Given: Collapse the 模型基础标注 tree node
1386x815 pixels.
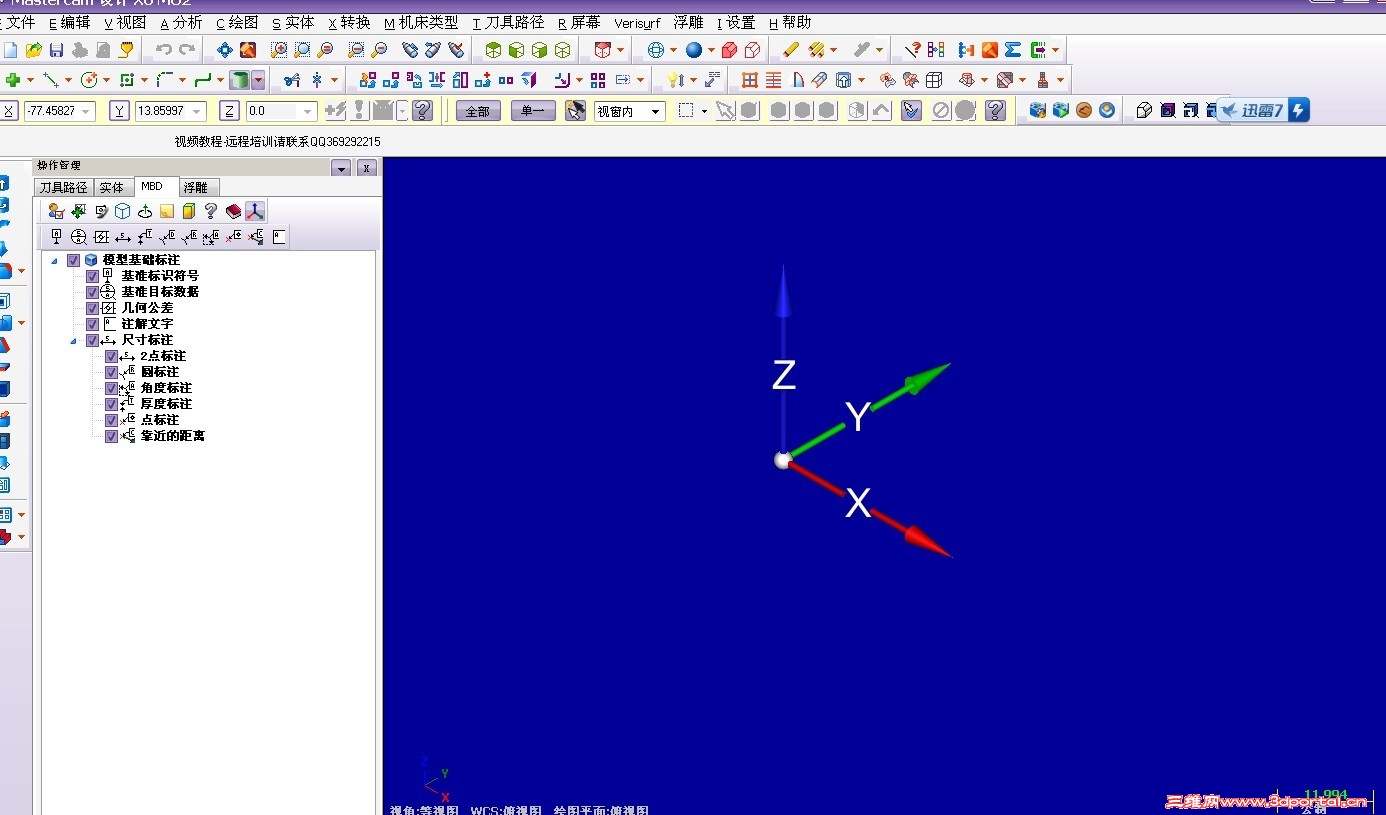Looking at the screenshot, I should [54, 261].
